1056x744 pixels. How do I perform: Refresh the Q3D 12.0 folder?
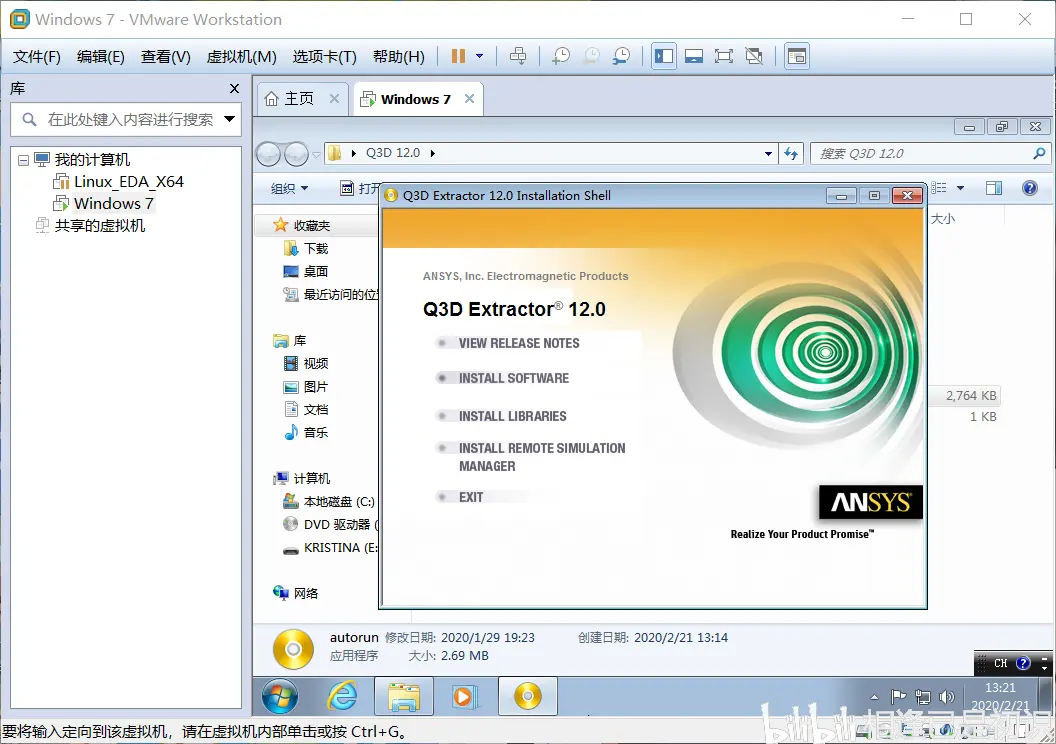pyautogui.click(x=791, y=154)
